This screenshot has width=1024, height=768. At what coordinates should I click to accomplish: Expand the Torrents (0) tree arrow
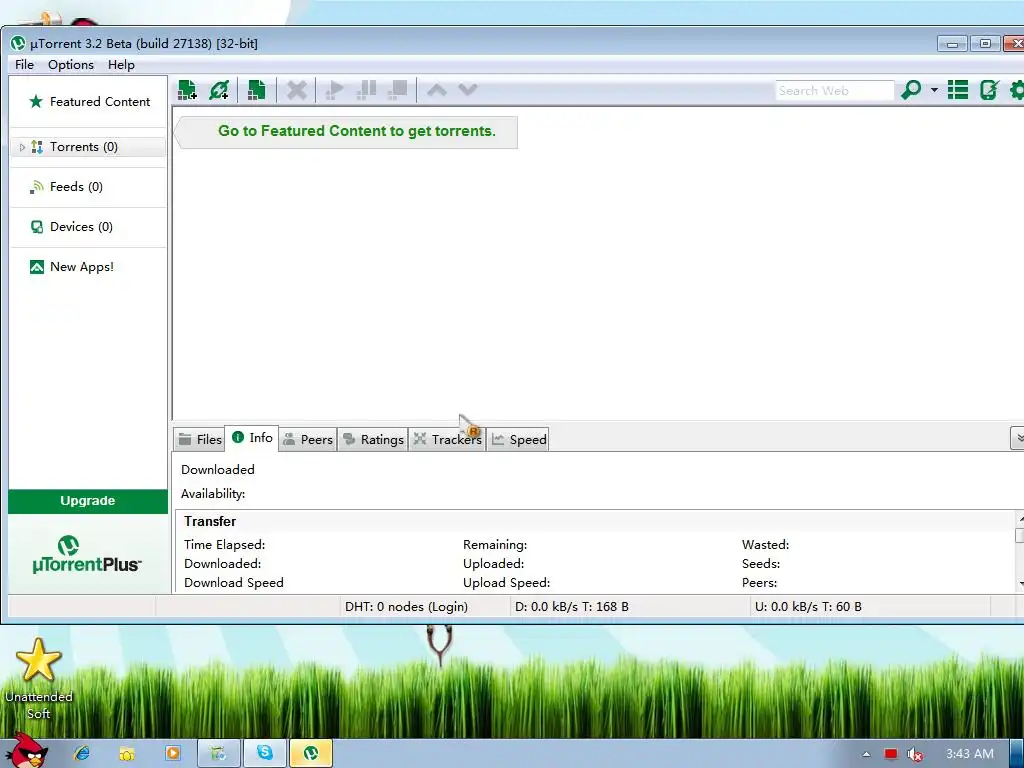click(22, 148)
